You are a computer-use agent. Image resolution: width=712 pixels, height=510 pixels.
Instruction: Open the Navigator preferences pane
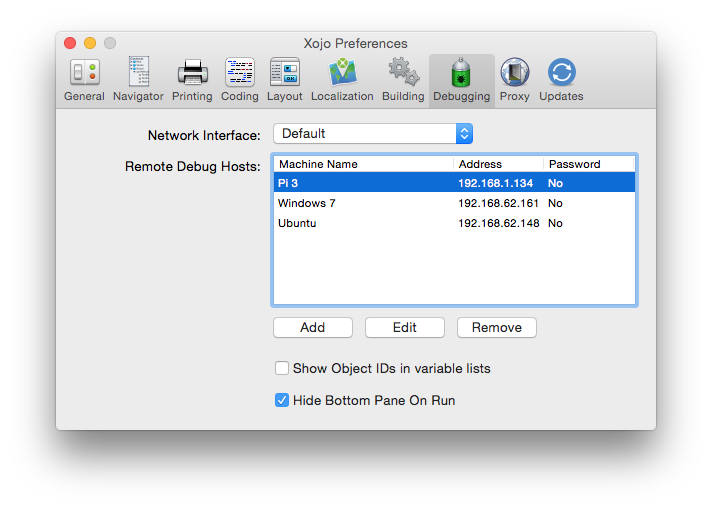[138, 80]
